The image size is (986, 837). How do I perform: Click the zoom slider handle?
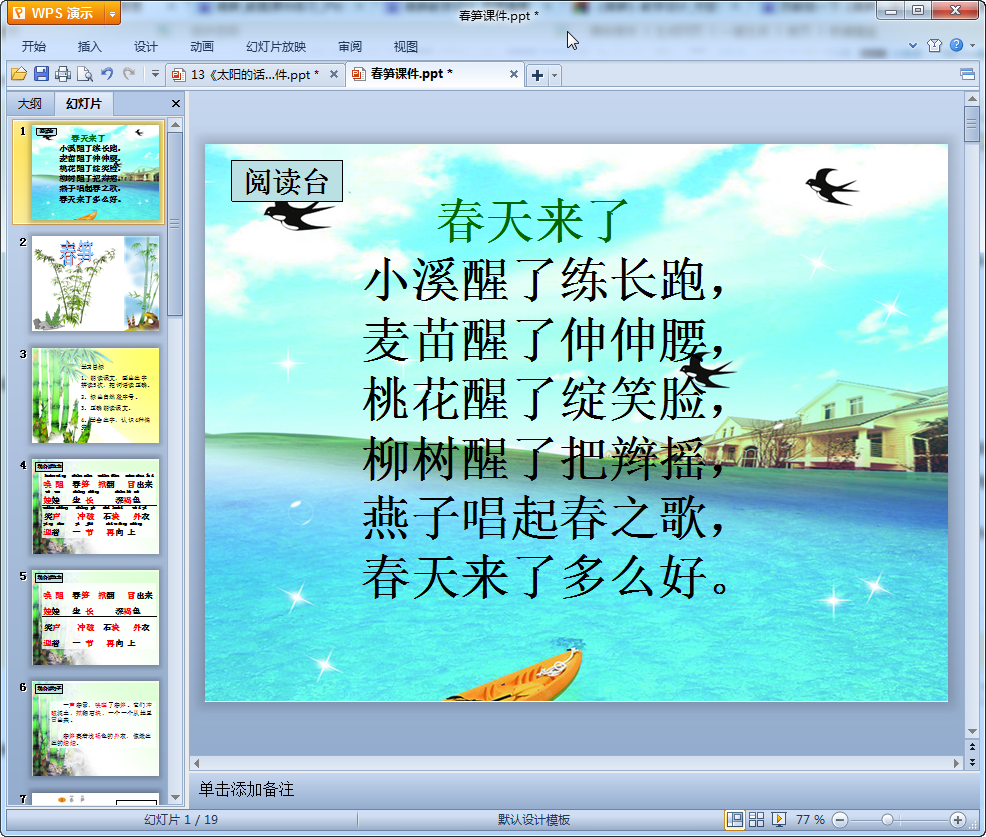click(x=887, y=819)
